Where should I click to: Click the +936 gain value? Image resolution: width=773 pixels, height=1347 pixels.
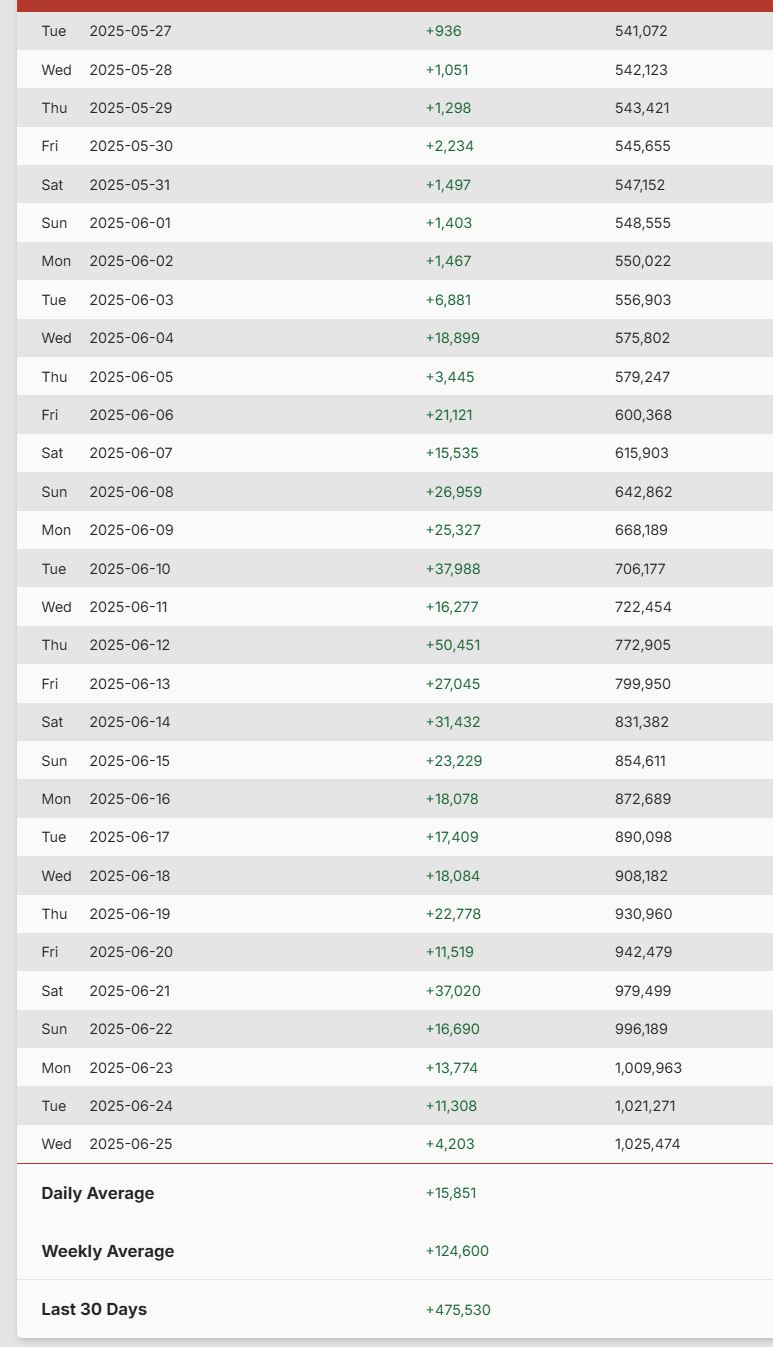tap(443, 31)
